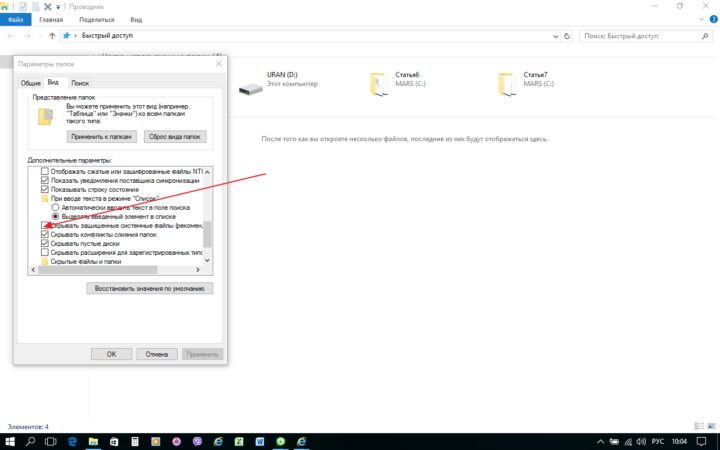Open Word from the taskbar

point(260,441)
